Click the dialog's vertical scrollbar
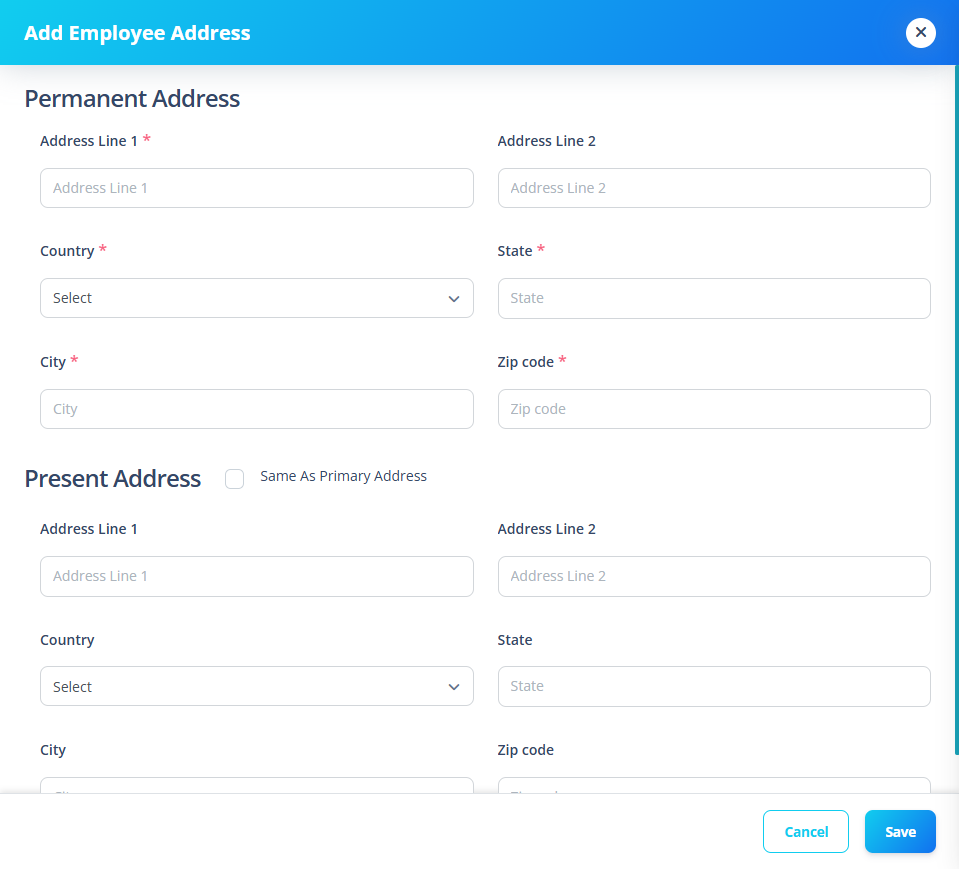This screenshot has height=869, width=959. click(956, 410)
